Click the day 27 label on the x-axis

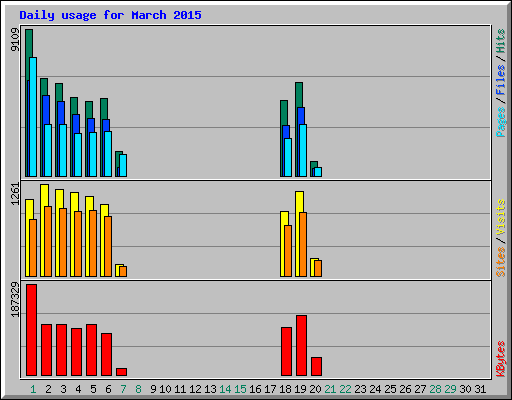coord(420,389)
